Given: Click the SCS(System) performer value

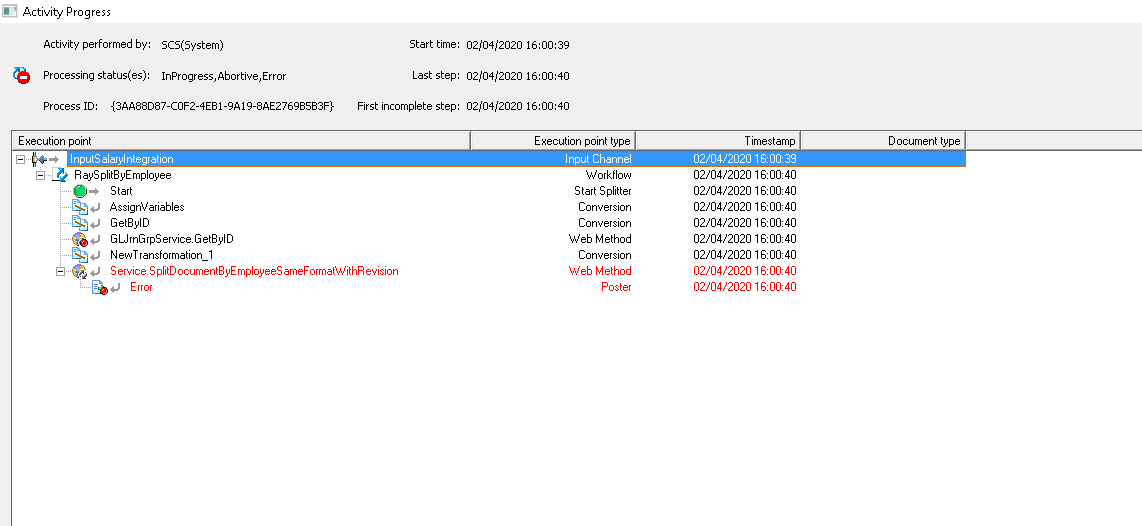Looking at the screenshot, I should [x=192, y=45].
